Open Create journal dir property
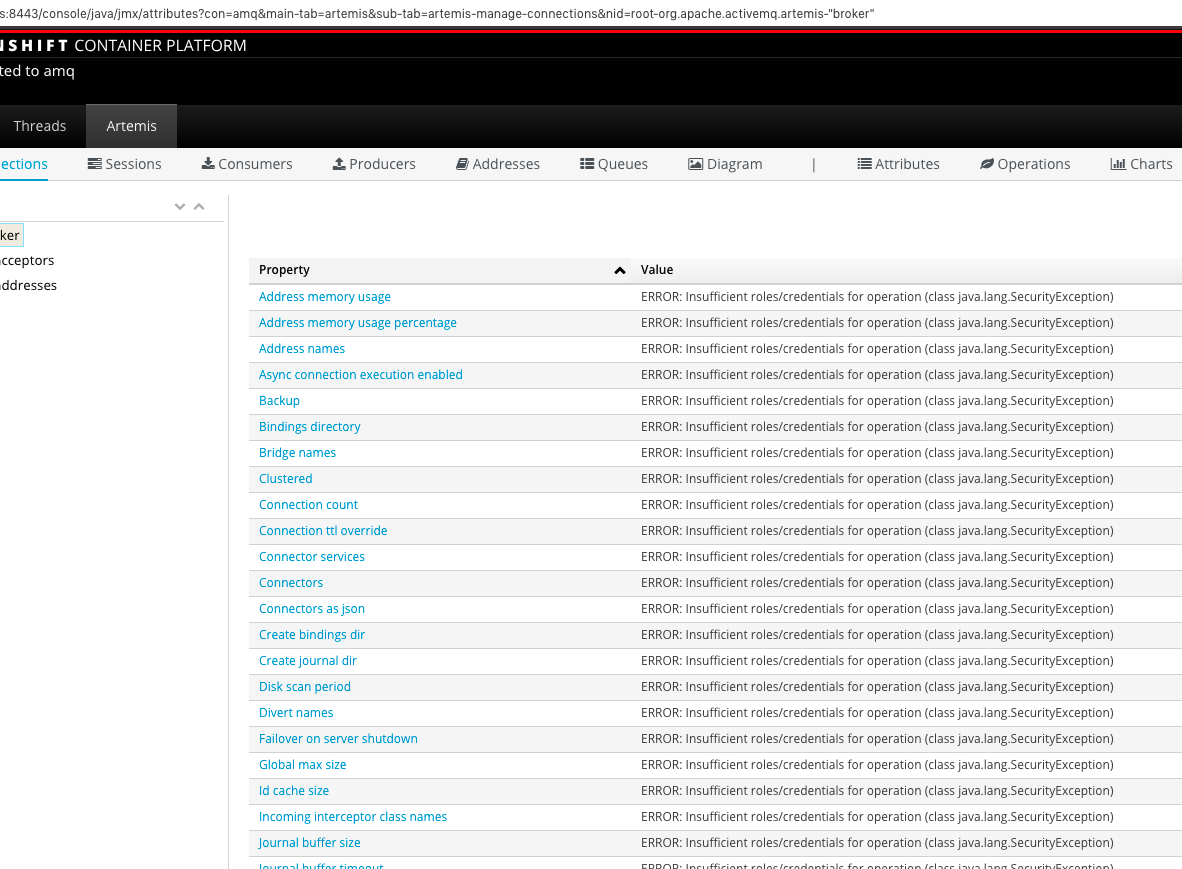The width and height of the screenshot is (1182, 869). 308,661
